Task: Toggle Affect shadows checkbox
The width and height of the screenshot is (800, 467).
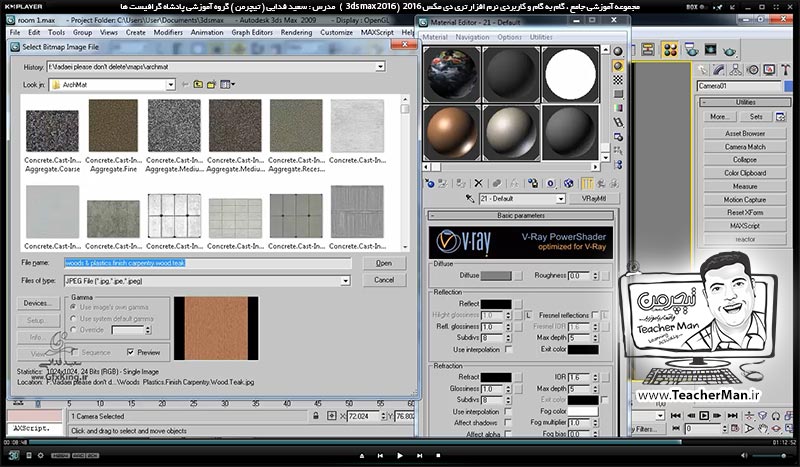Action: tap(508, 423)
